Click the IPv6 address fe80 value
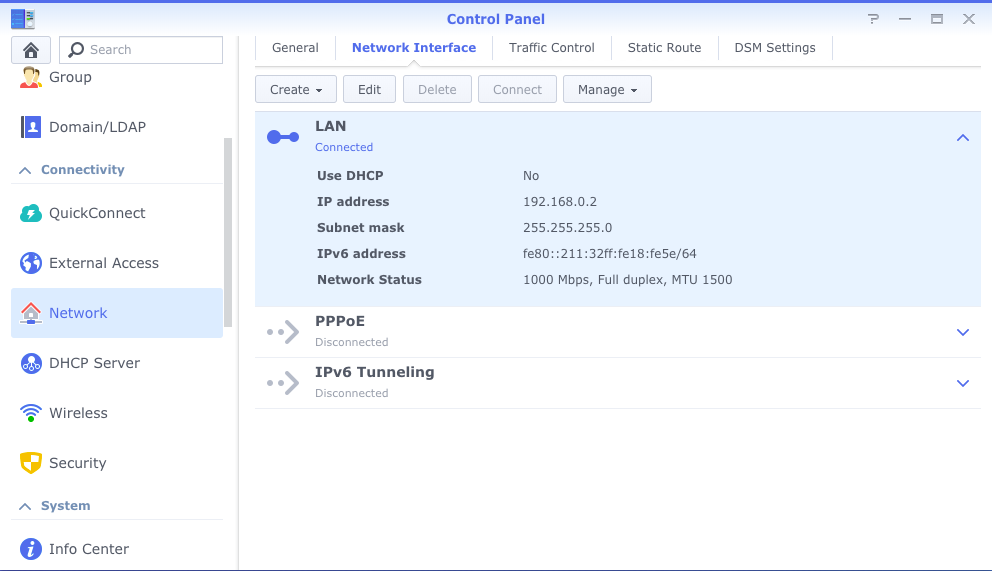This screenshot has height=571, width=992. pyautogui.click(x=609, y=254)
